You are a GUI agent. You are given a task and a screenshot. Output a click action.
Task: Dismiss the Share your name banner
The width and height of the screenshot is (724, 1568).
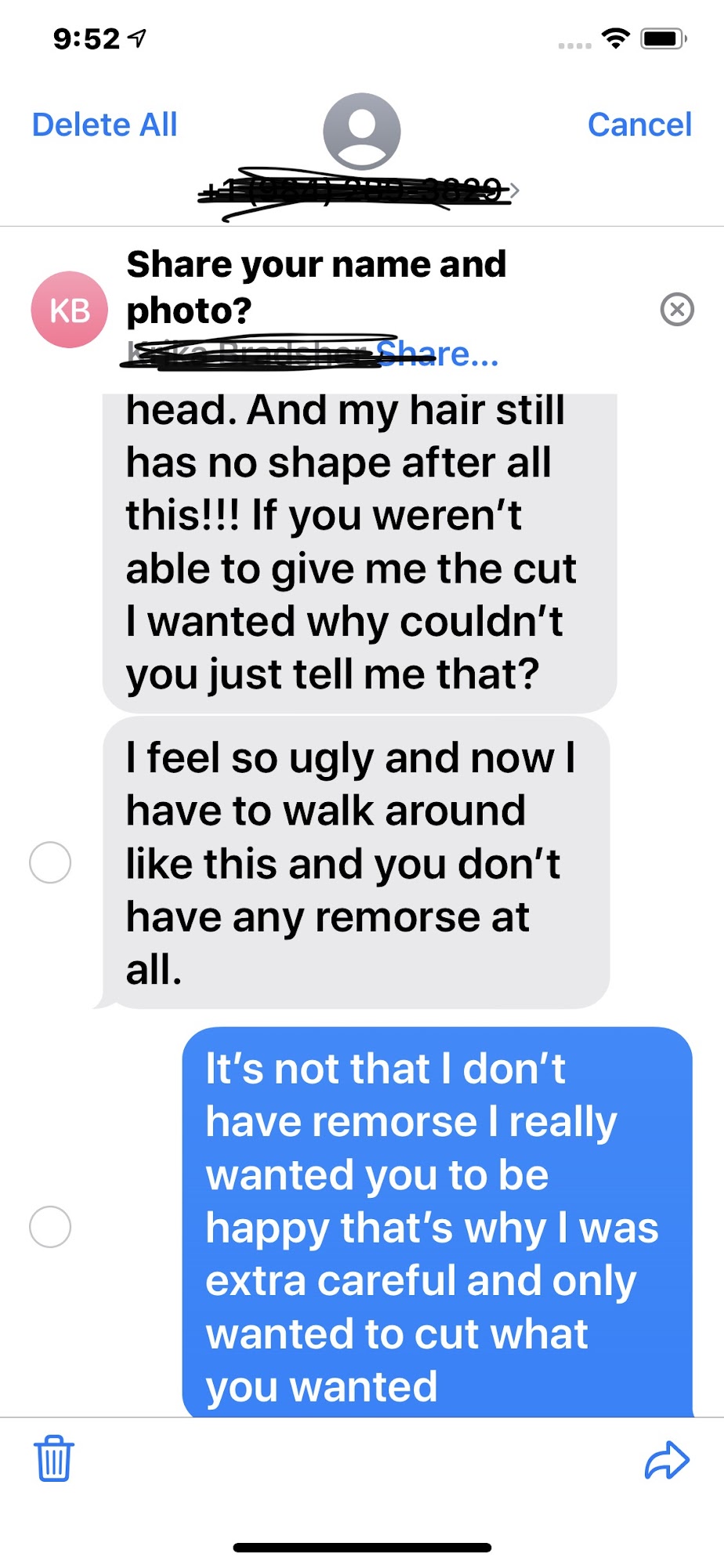[x=677, y=309]
